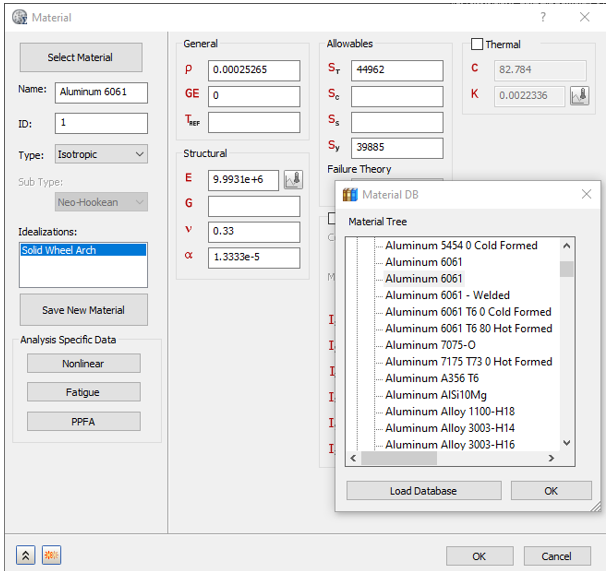This screenshot has height=571, width=608.
Task: Select Aluminum 6061 T6 0 Cold Formed
Action: pyautogui.click(x=468, y=312)
